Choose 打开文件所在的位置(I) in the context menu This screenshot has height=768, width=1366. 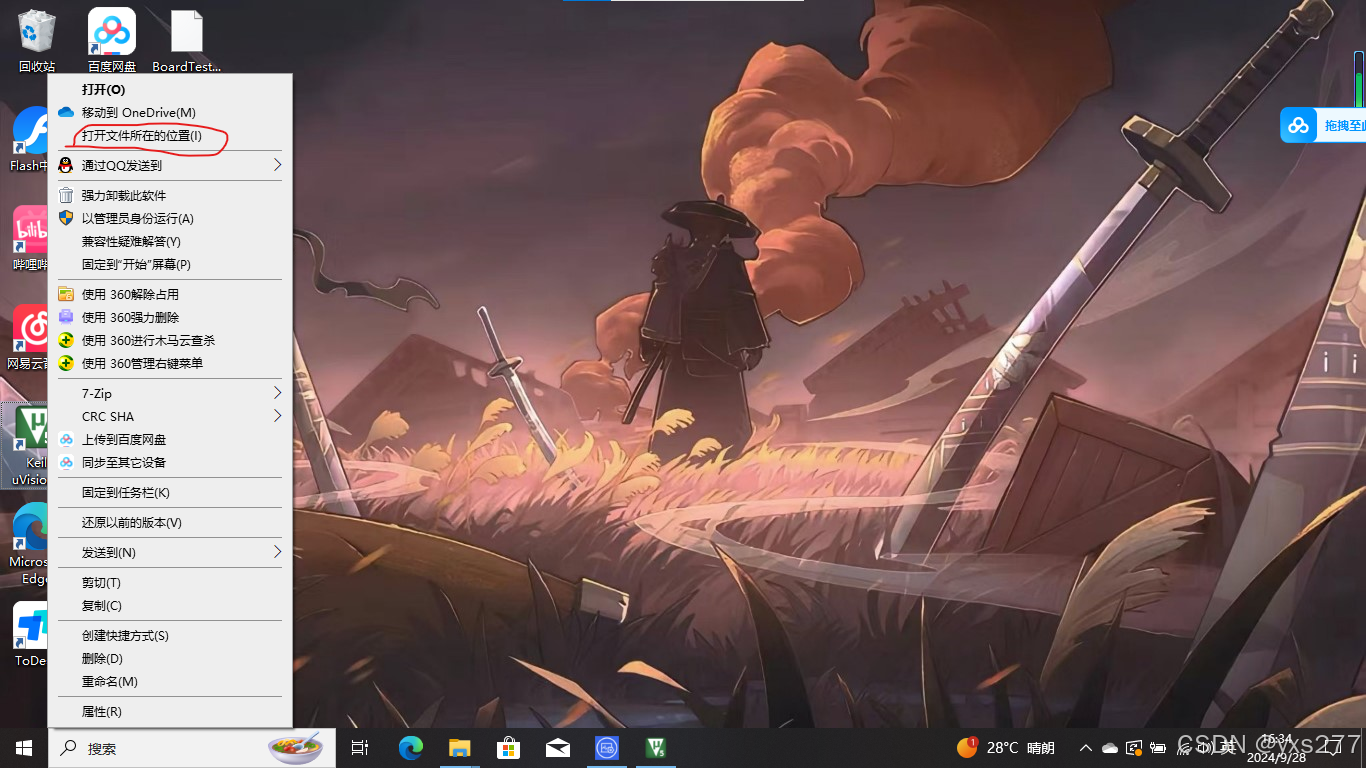(x=170, y=136)
